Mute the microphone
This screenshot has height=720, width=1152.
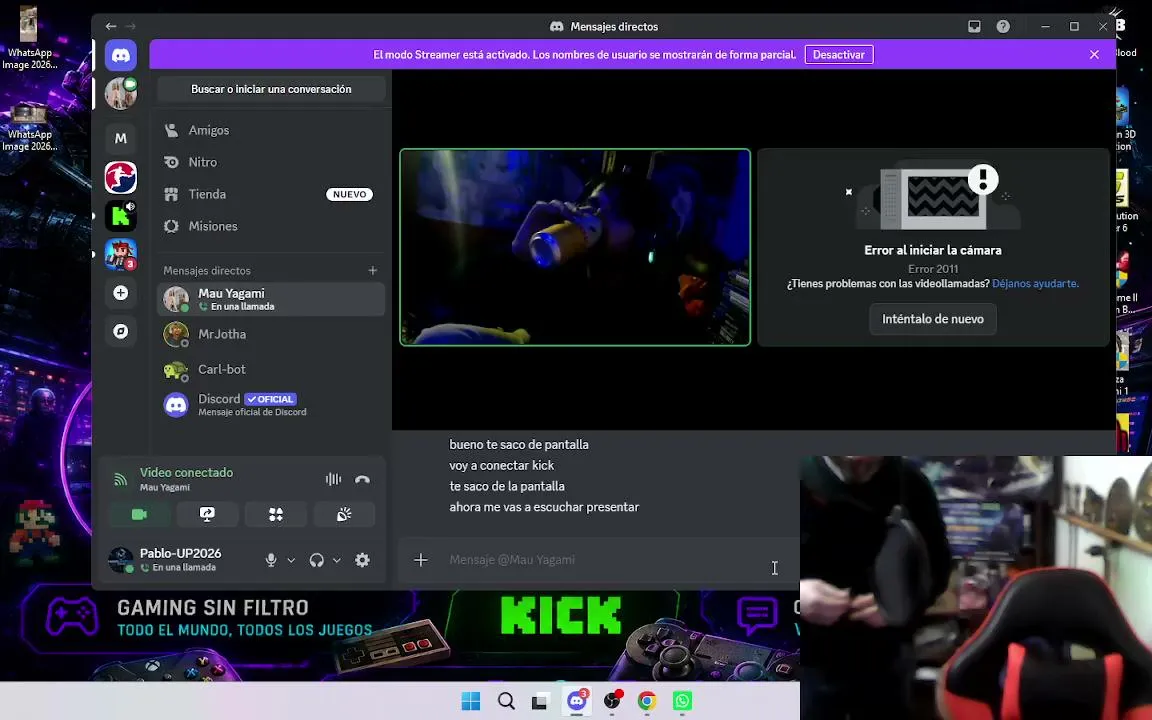[271, 560]
